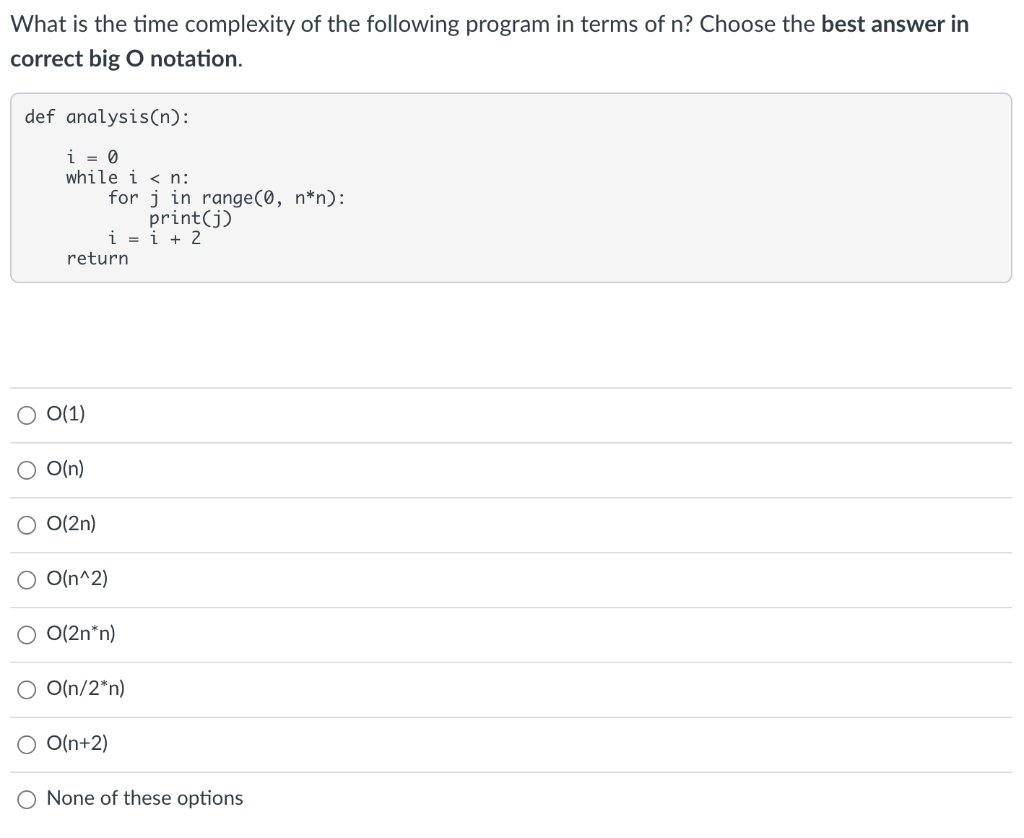Click the O(n/2*n) answer label text
The image size is (1024, 838).
(86, 688)
